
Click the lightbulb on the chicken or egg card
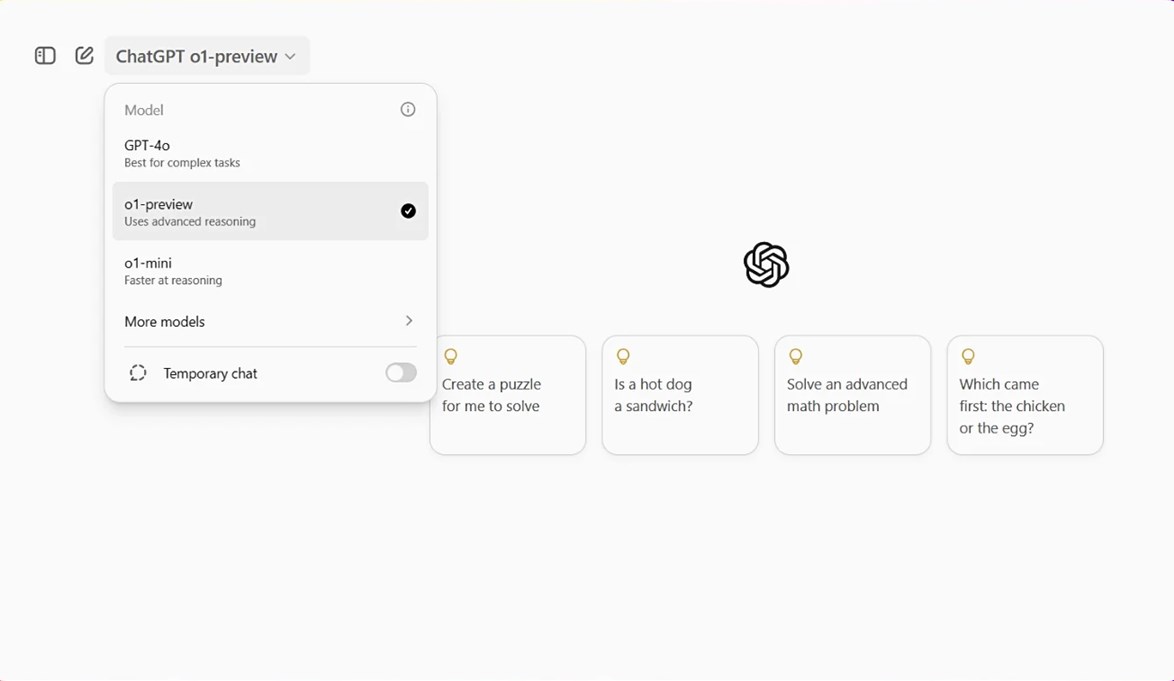point(968,356)
